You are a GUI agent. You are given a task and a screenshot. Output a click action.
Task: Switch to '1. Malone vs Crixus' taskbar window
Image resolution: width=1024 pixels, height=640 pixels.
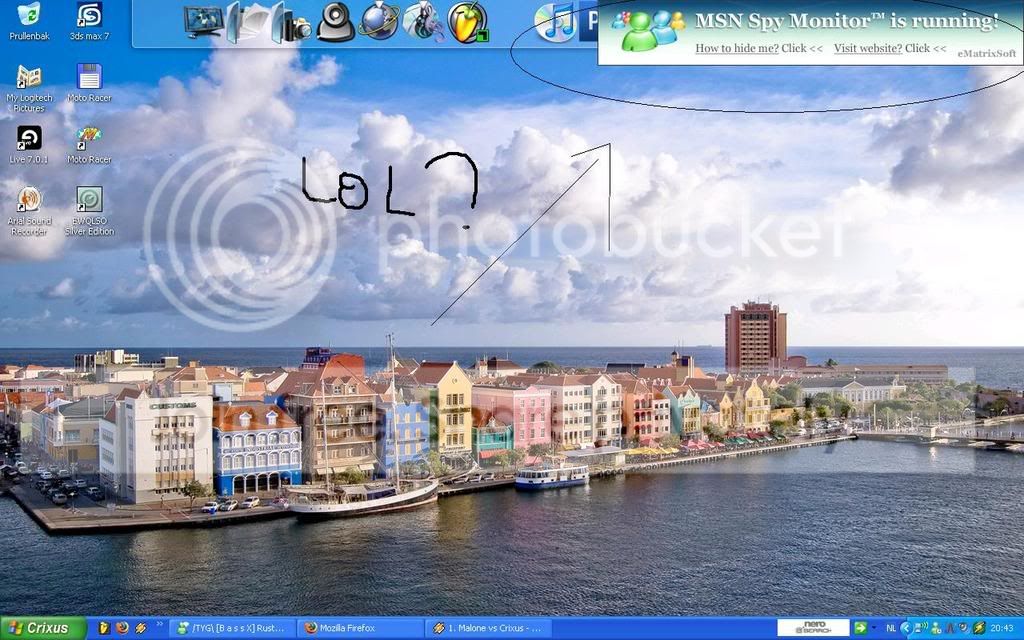point(488,628)
